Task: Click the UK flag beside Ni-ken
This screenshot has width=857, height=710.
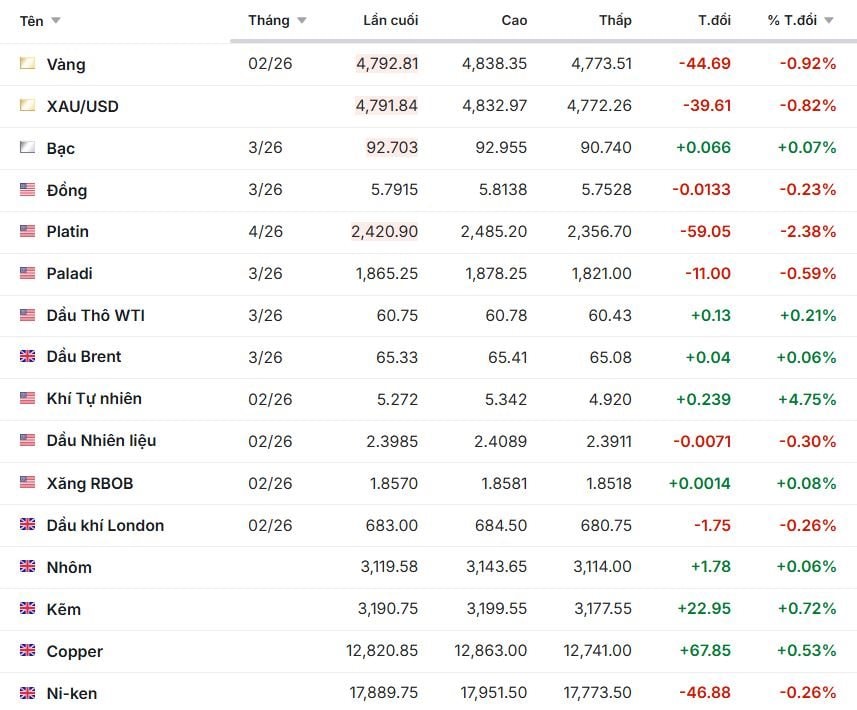Action: click(x=27, y=692)
